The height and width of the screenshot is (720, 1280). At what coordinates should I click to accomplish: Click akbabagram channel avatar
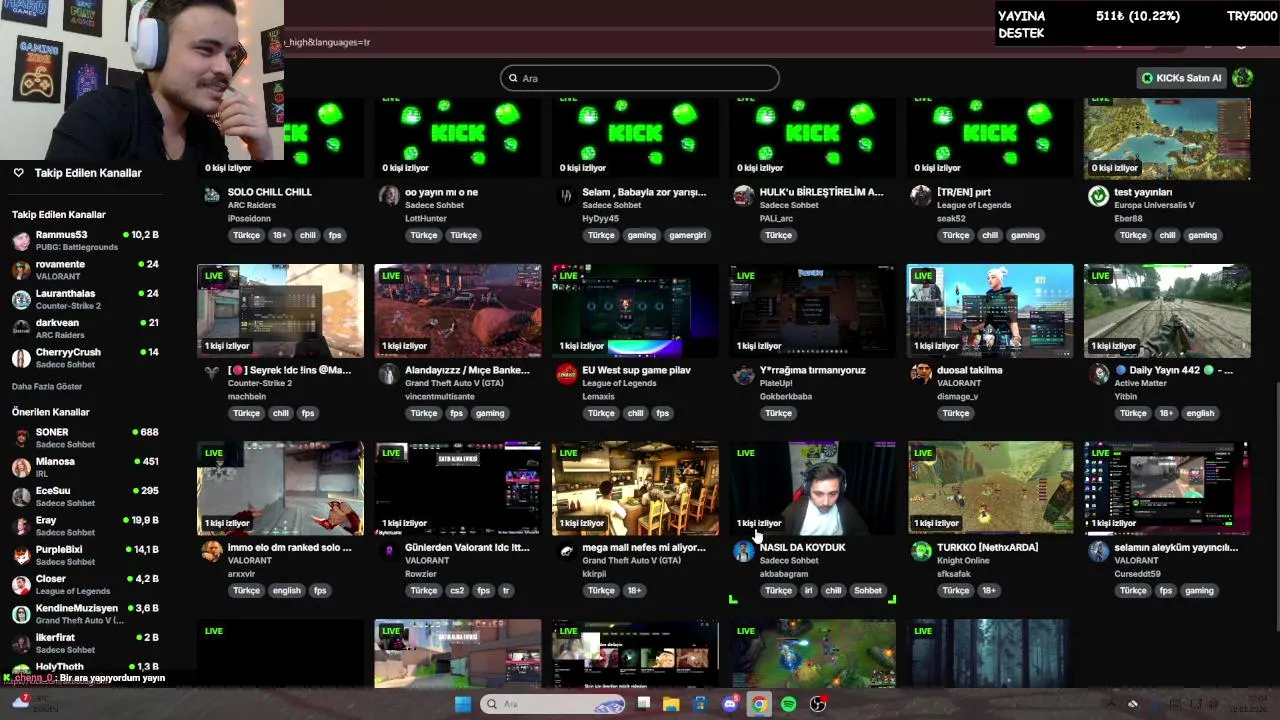click(743, 552)
